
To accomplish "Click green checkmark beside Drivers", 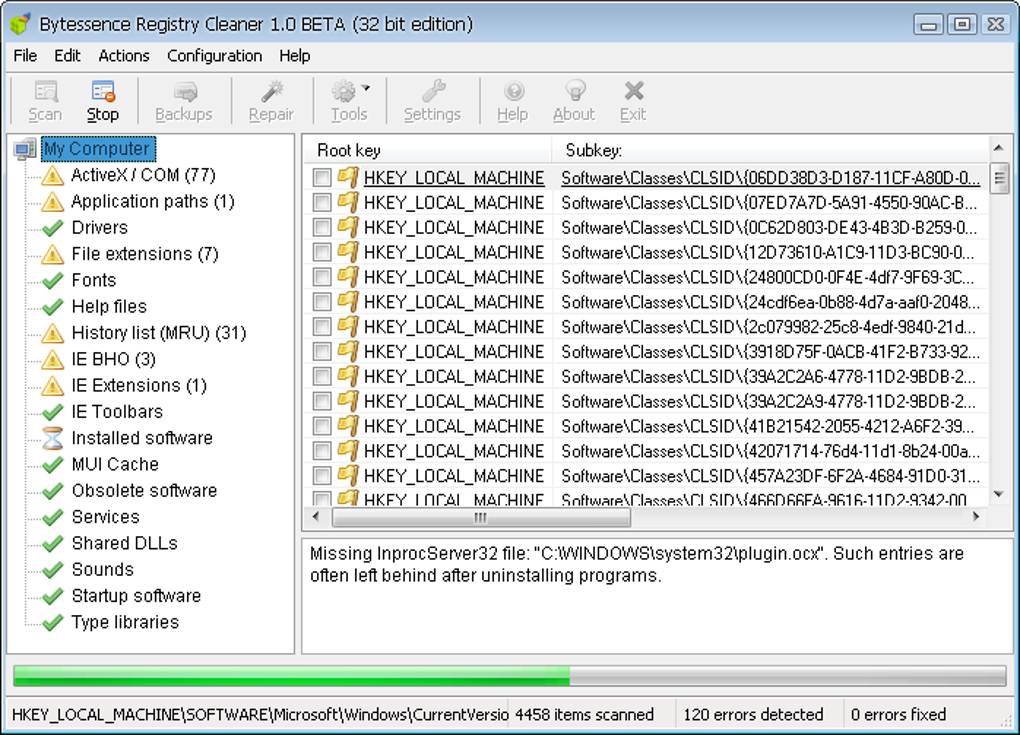I will [x=53, y=228].
